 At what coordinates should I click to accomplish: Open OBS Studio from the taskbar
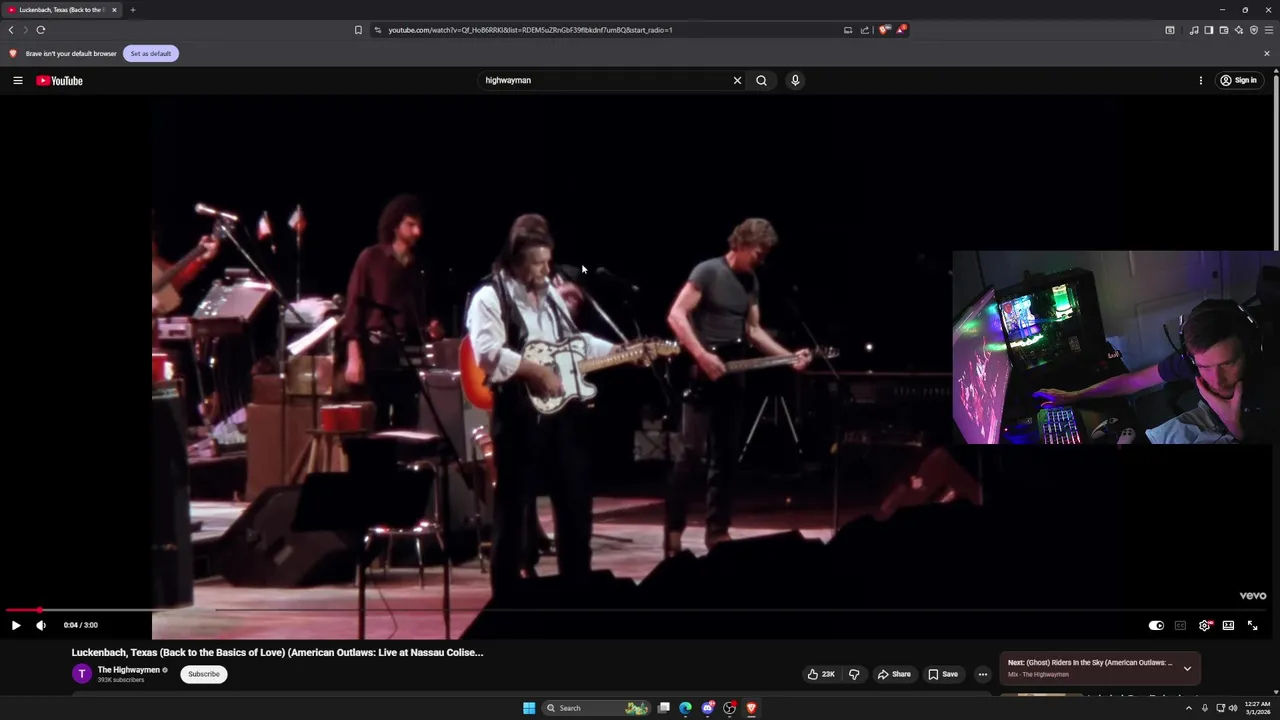(730, 709)
